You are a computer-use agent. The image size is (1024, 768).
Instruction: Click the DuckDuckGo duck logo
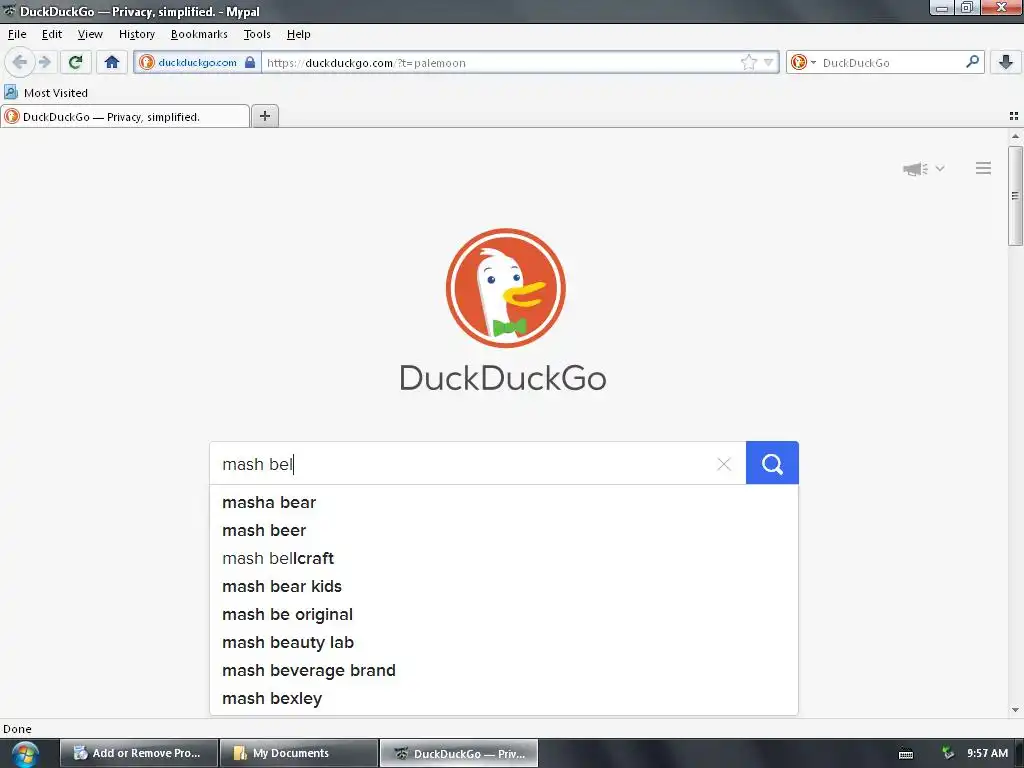point(505,288)
